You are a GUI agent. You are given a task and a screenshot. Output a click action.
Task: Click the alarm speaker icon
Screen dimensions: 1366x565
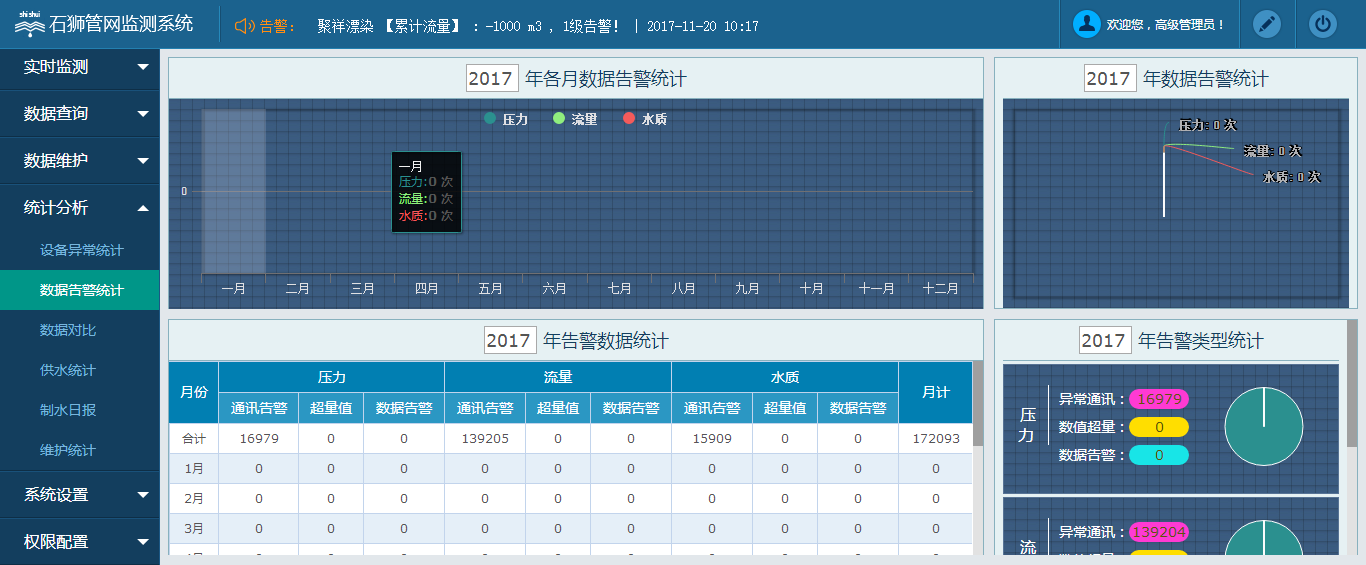[244, 26]
